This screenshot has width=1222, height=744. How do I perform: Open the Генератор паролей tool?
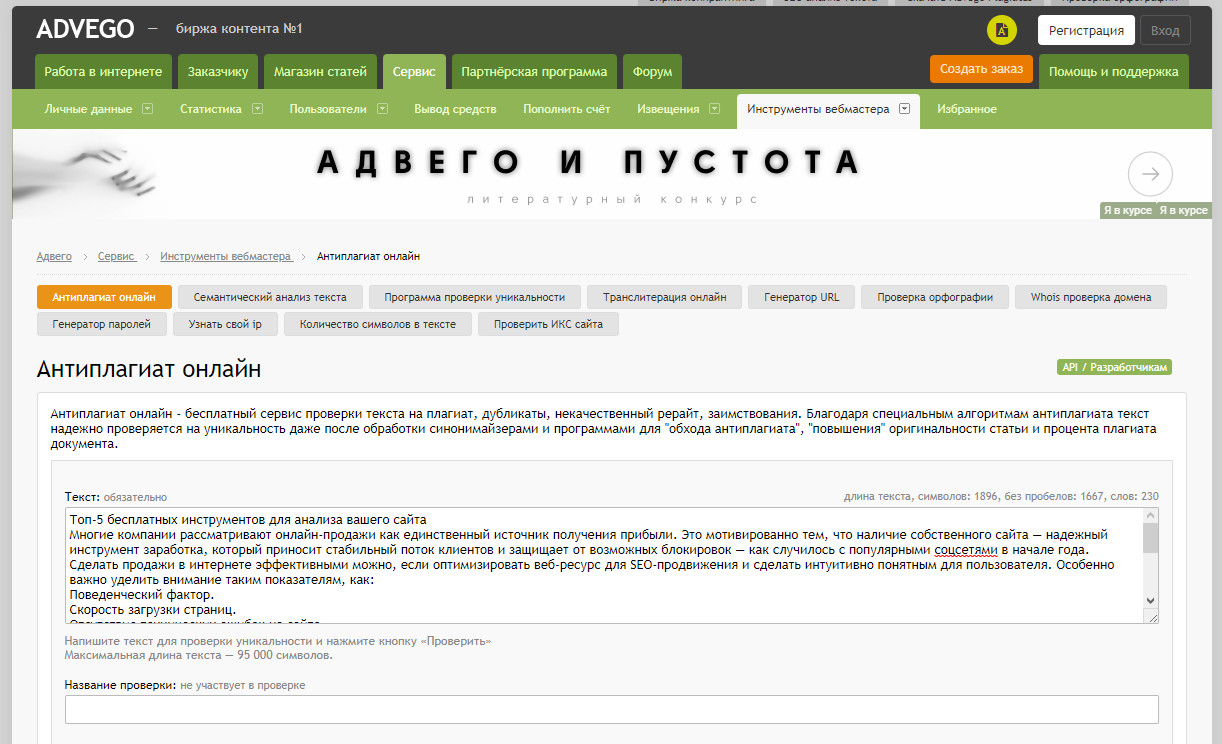pyautogui.click(x=102, y=324)
